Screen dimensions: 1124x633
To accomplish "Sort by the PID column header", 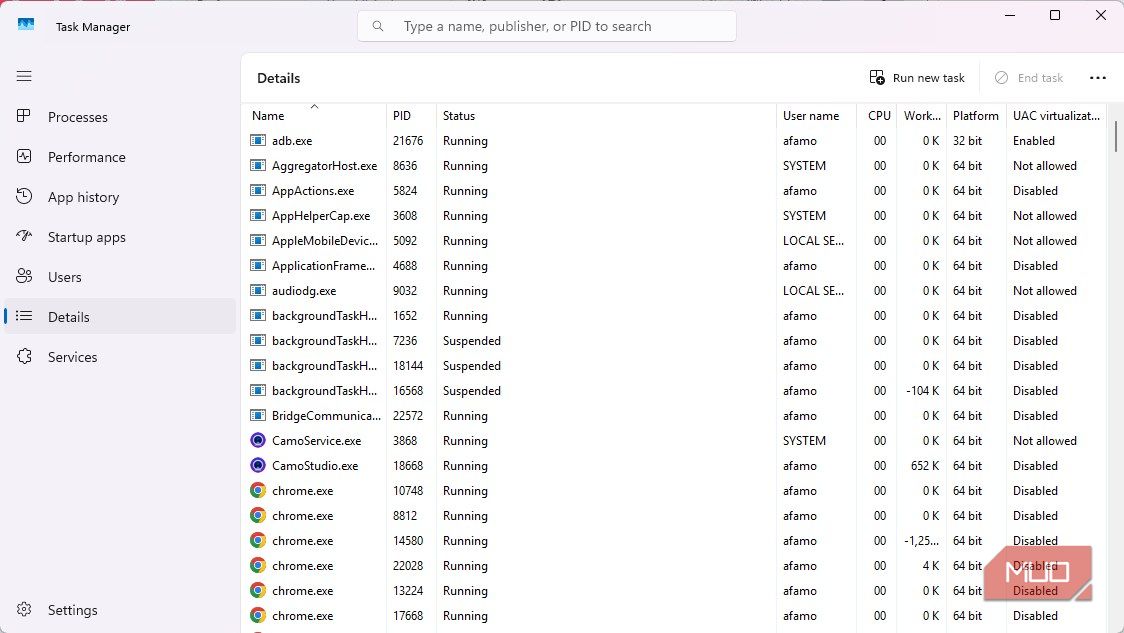I will [411, 115].
